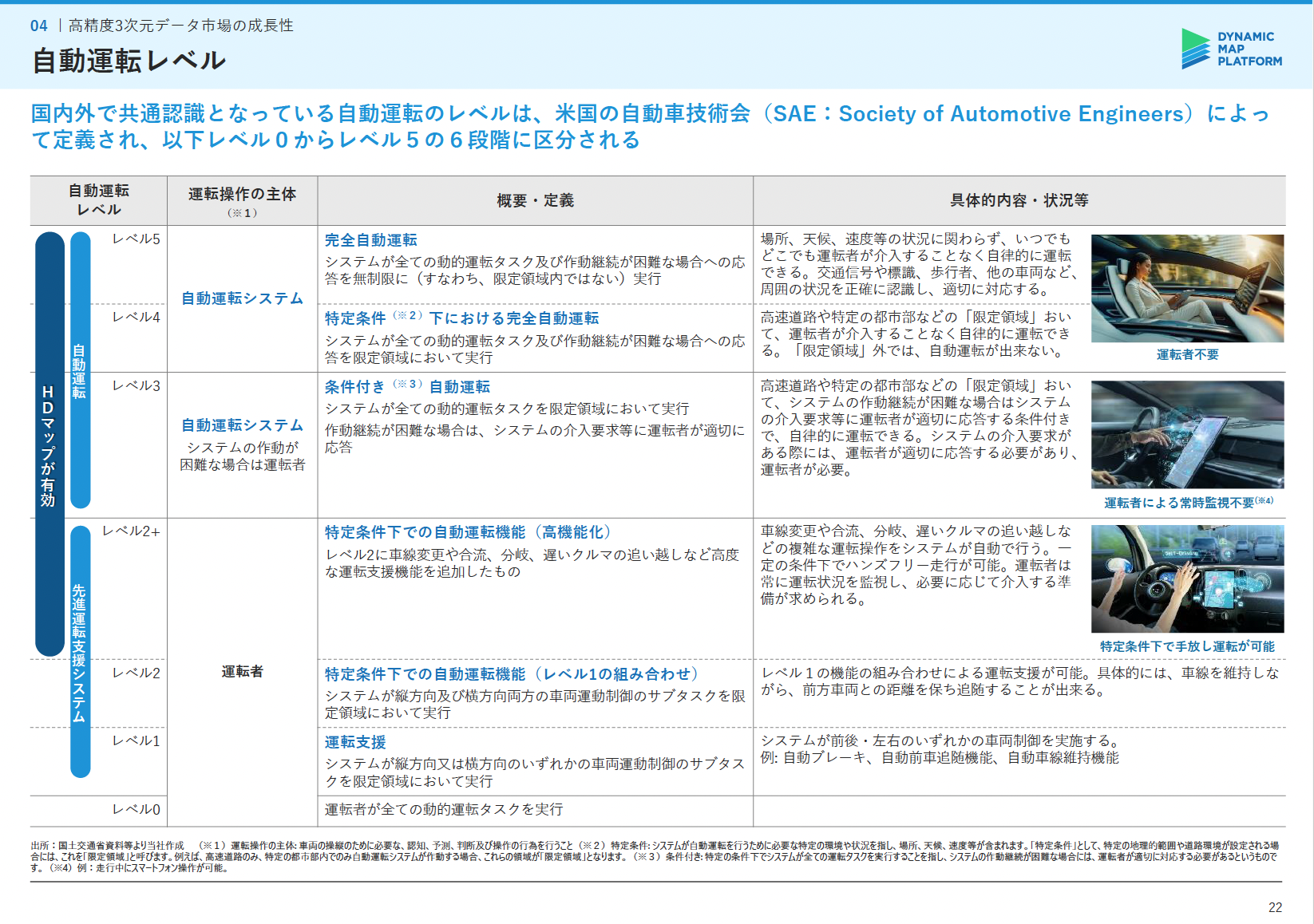Viewport: 1314px width, 924px height.
Task: Click heading 特定条件下における完全自動運転
Action: click(x=461, y=318)
